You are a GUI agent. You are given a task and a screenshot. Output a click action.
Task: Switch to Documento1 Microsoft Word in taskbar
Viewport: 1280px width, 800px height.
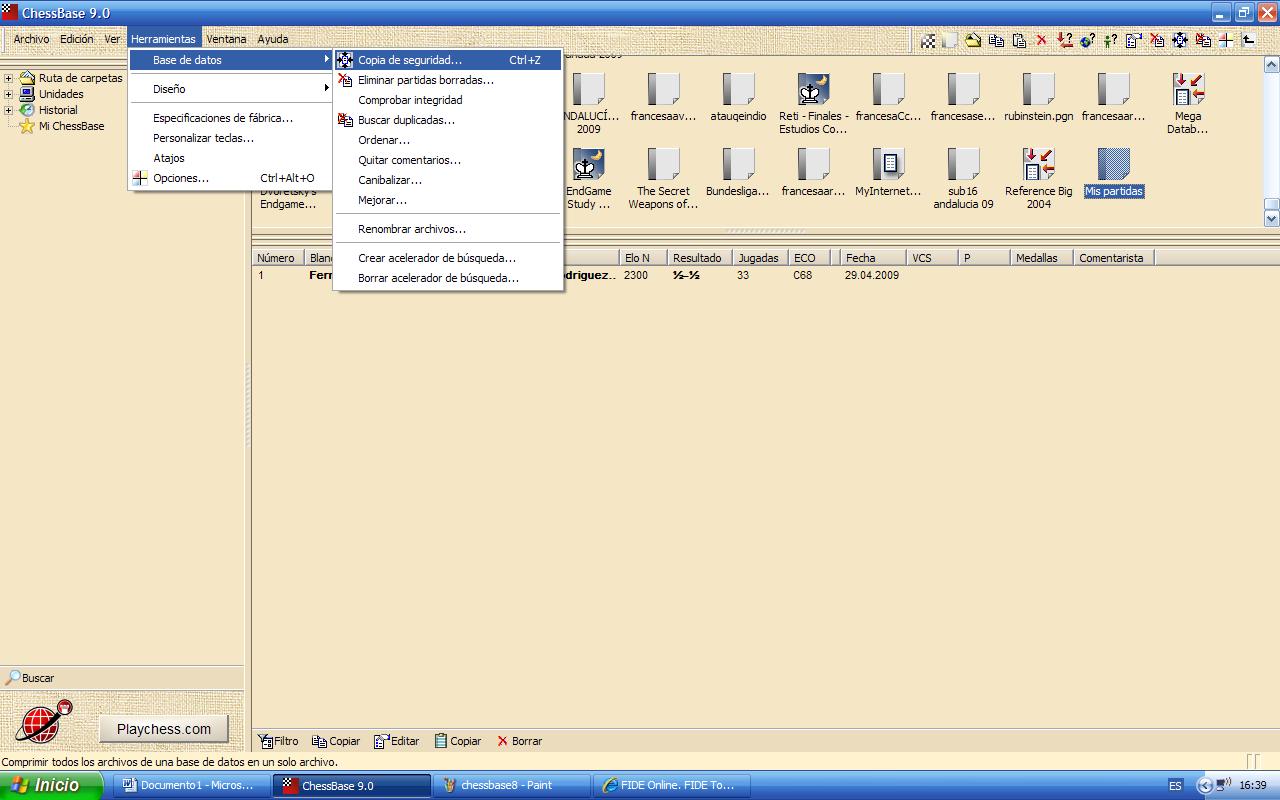click(193, 785)
